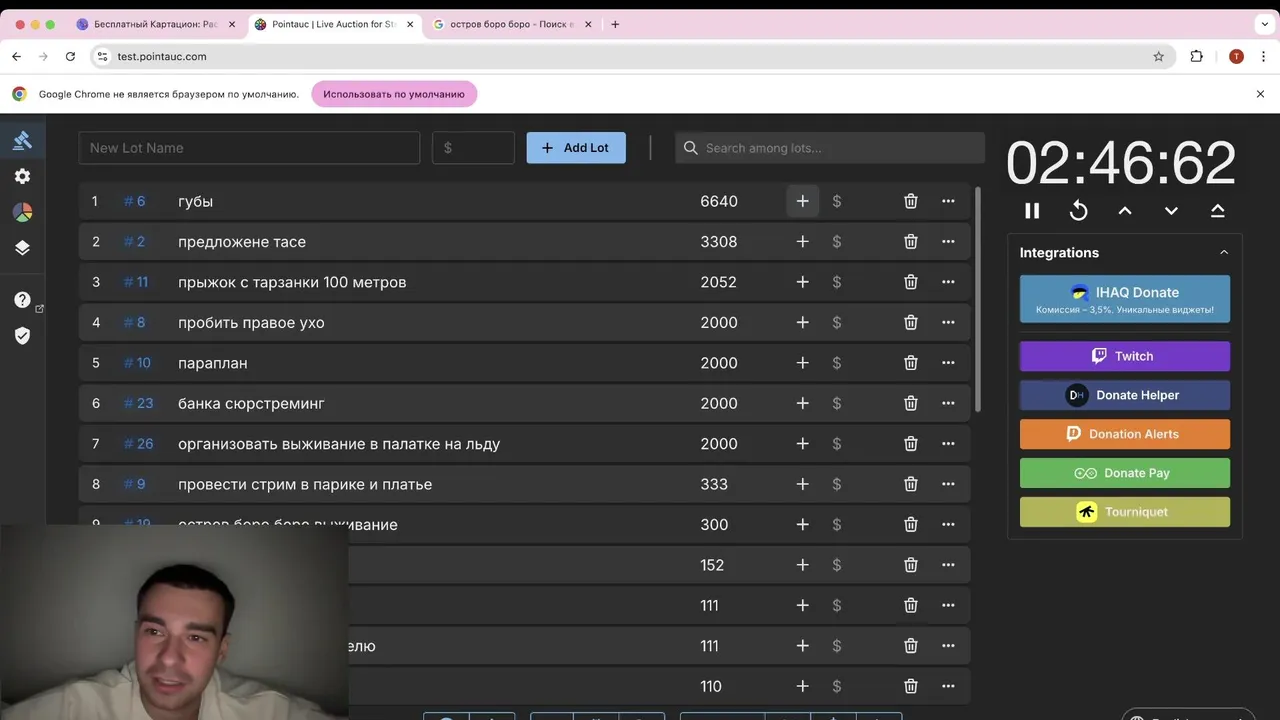Open the tab search dropdown arrow
1280x720 pixels.
[x=1264, y=24]
